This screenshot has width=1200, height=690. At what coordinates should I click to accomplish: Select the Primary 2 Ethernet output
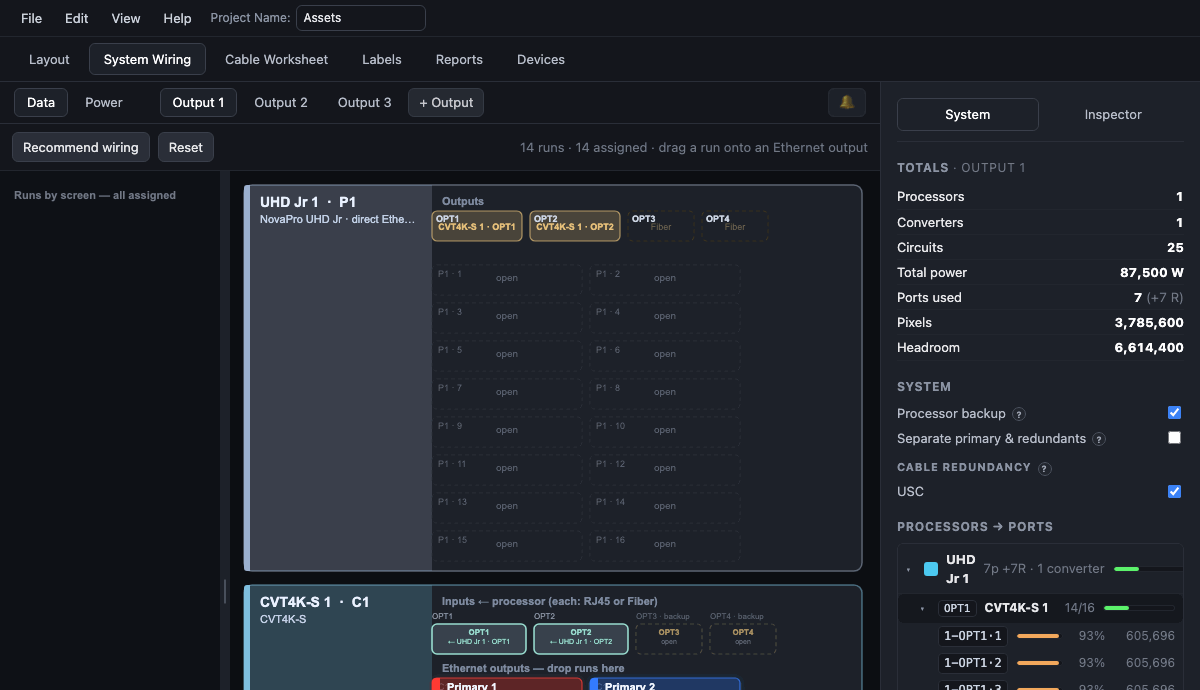coord(665,684)
